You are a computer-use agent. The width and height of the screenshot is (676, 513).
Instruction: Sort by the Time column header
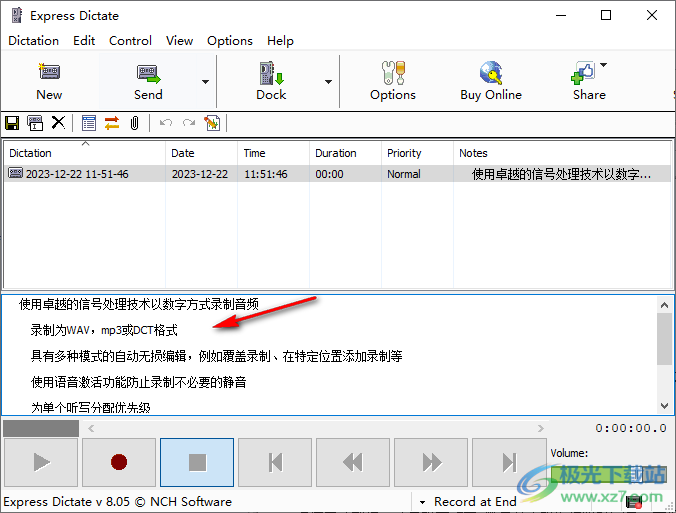tap(273, 153)
